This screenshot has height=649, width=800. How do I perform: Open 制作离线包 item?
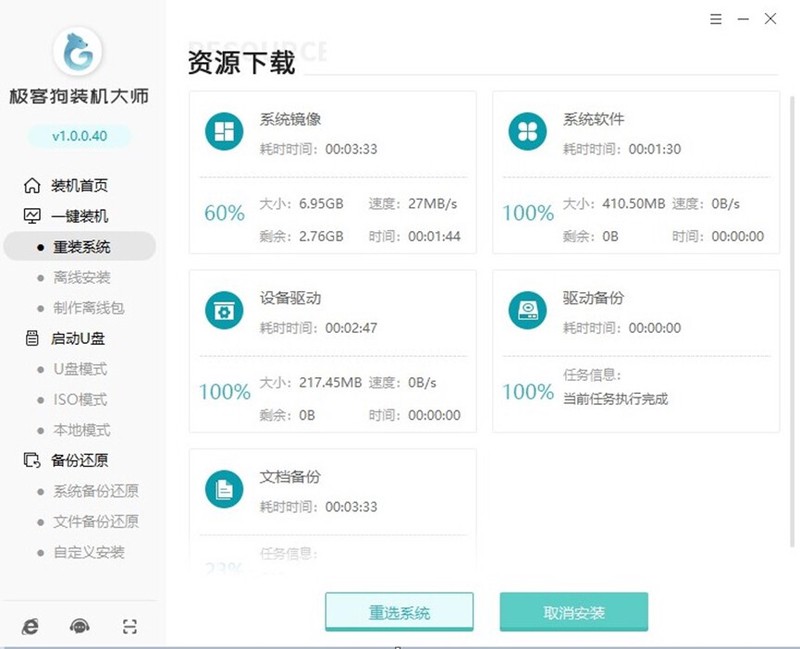click(x=89, y=308)
